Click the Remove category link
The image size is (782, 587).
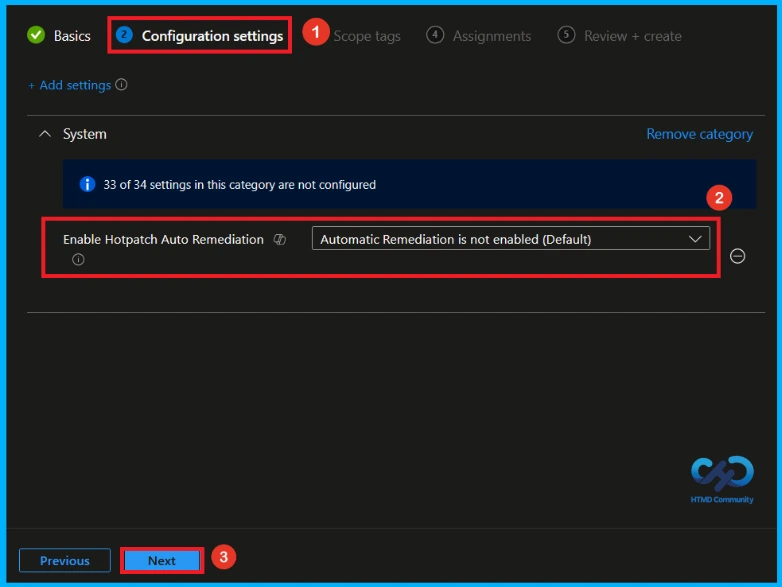pyautogui.click(x=699, y=134)
